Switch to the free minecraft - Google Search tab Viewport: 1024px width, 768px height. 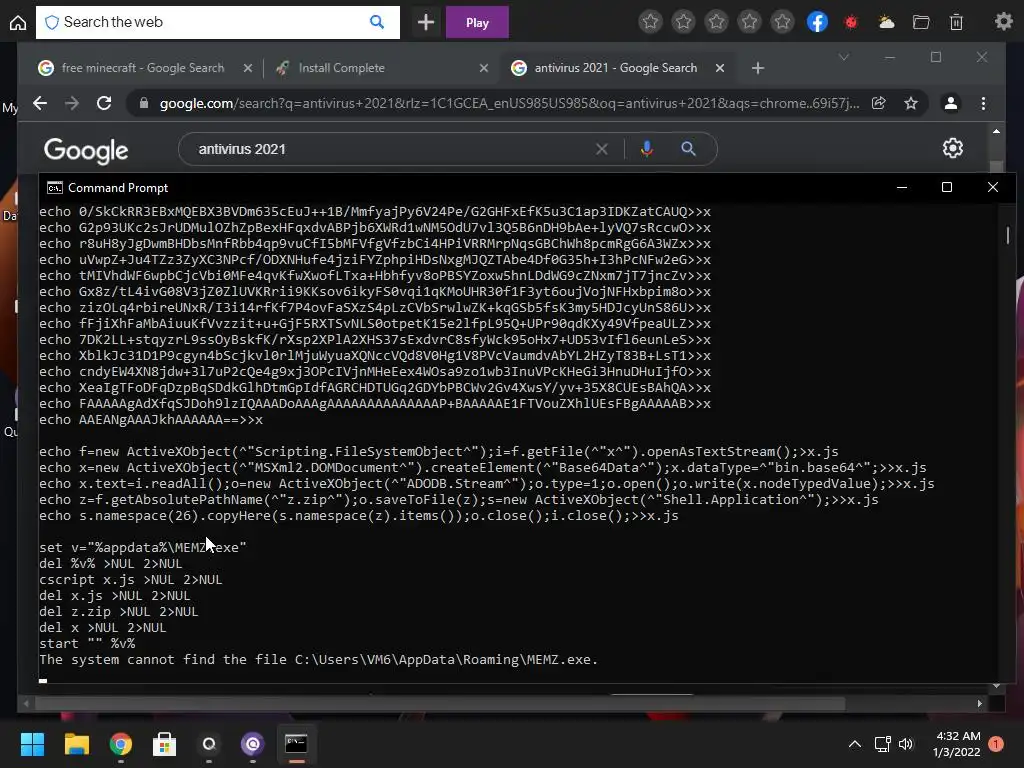click(x=142, y=68)
